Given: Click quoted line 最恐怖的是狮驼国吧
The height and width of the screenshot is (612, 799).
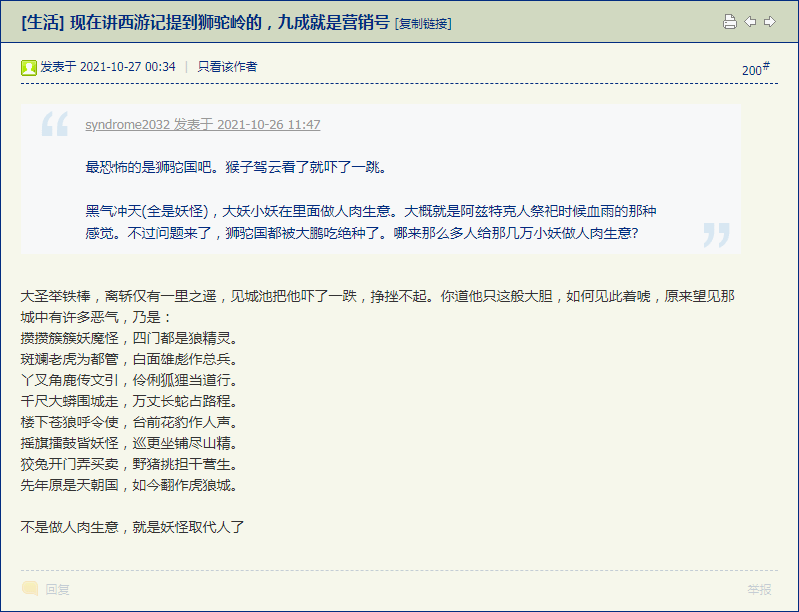Looking at the screenshot, I should point(236,167).
